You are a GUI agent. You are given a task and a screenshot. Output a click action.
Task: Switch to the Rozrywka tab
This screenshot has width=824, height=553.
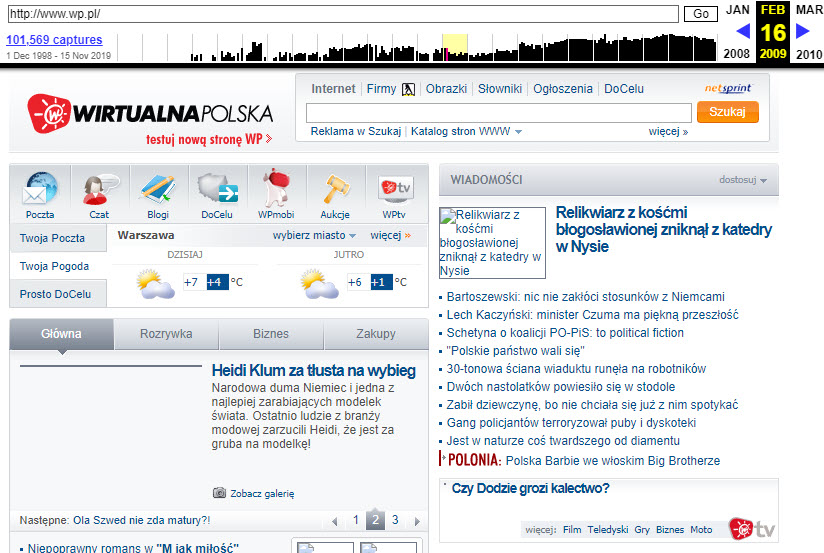coord(166,334)
